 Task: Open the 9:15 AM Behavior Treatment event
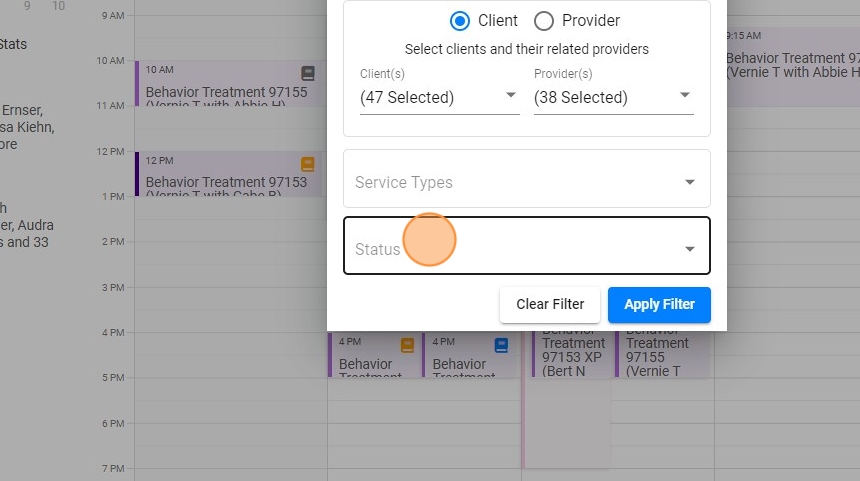pyautogui.click(x=790, y=65)
